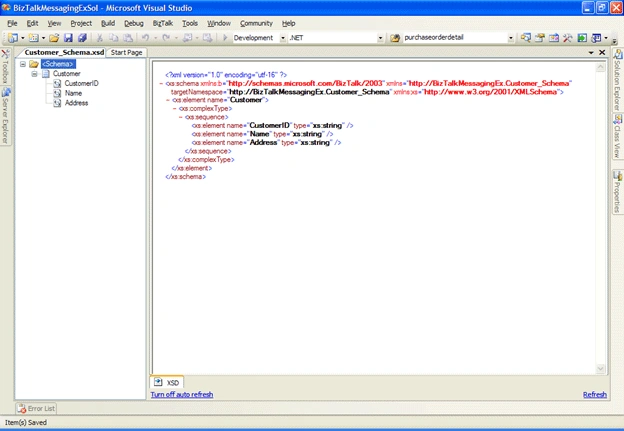Click the XSD view tab
The image size is (624, 431).
pos(167,382)
